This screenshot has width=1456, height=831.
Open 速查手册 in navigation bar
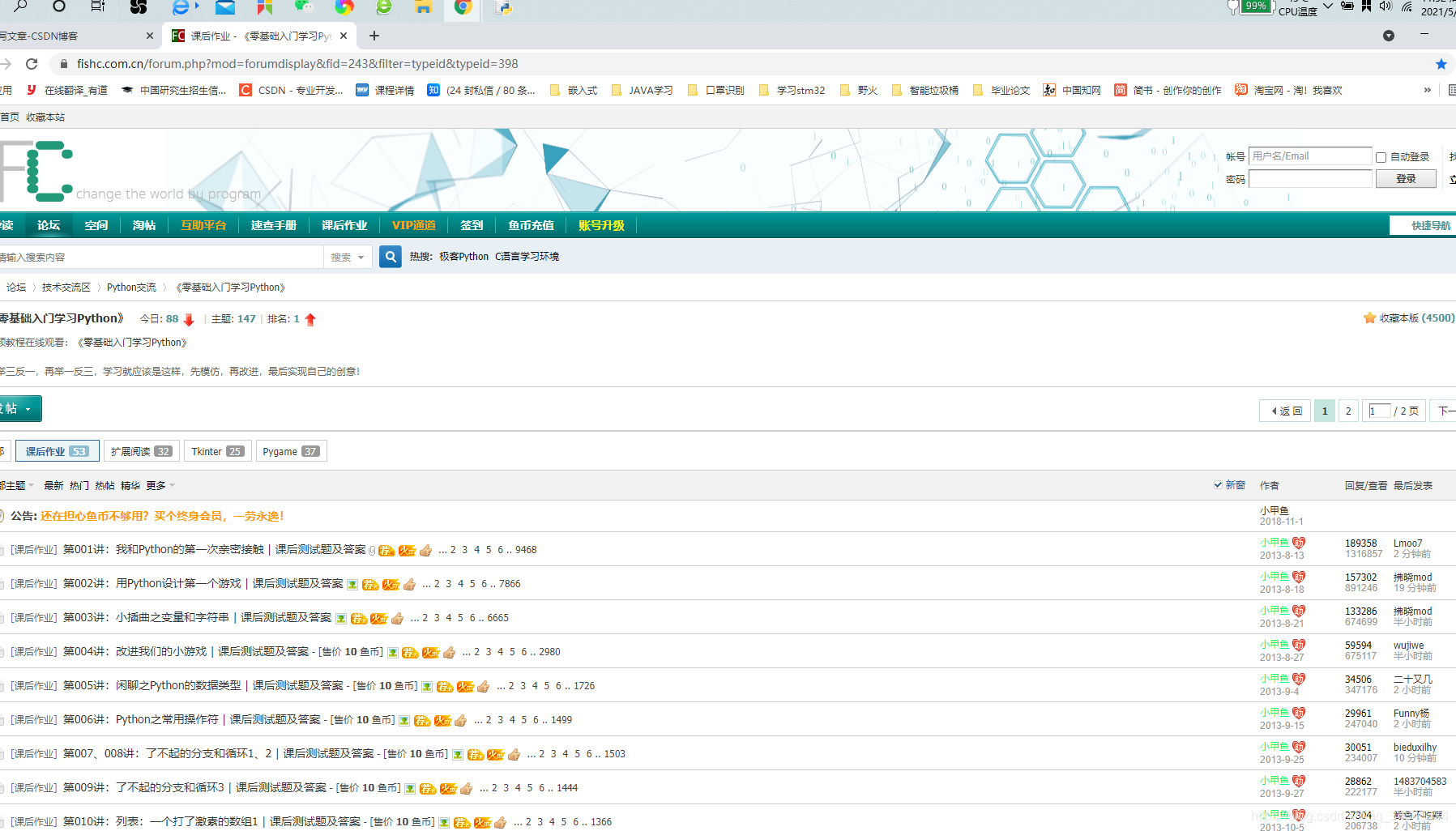point(274,225)
